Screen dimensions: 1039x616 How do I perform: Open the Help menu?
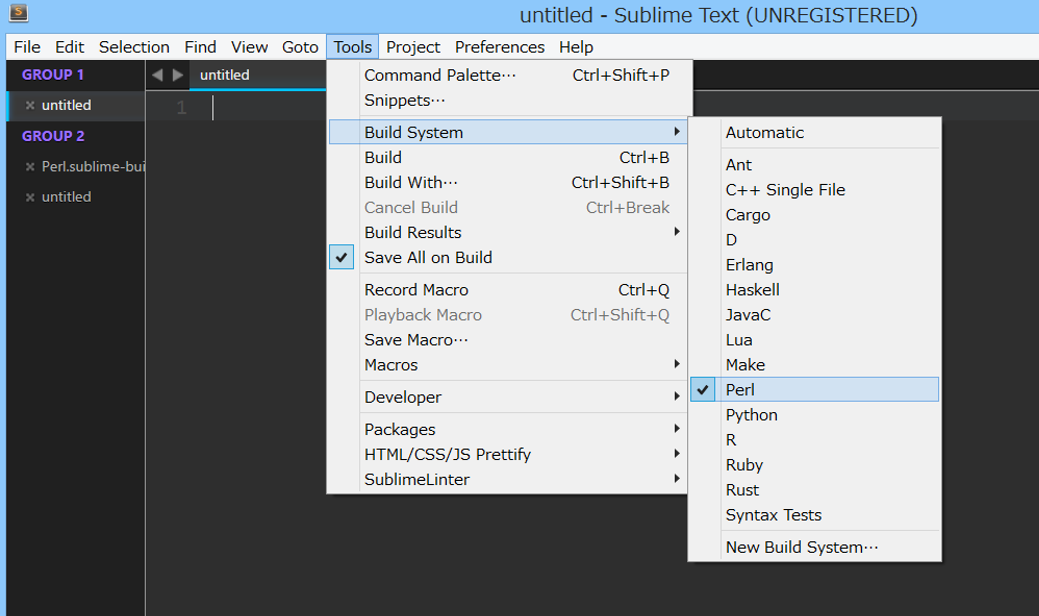576,47
